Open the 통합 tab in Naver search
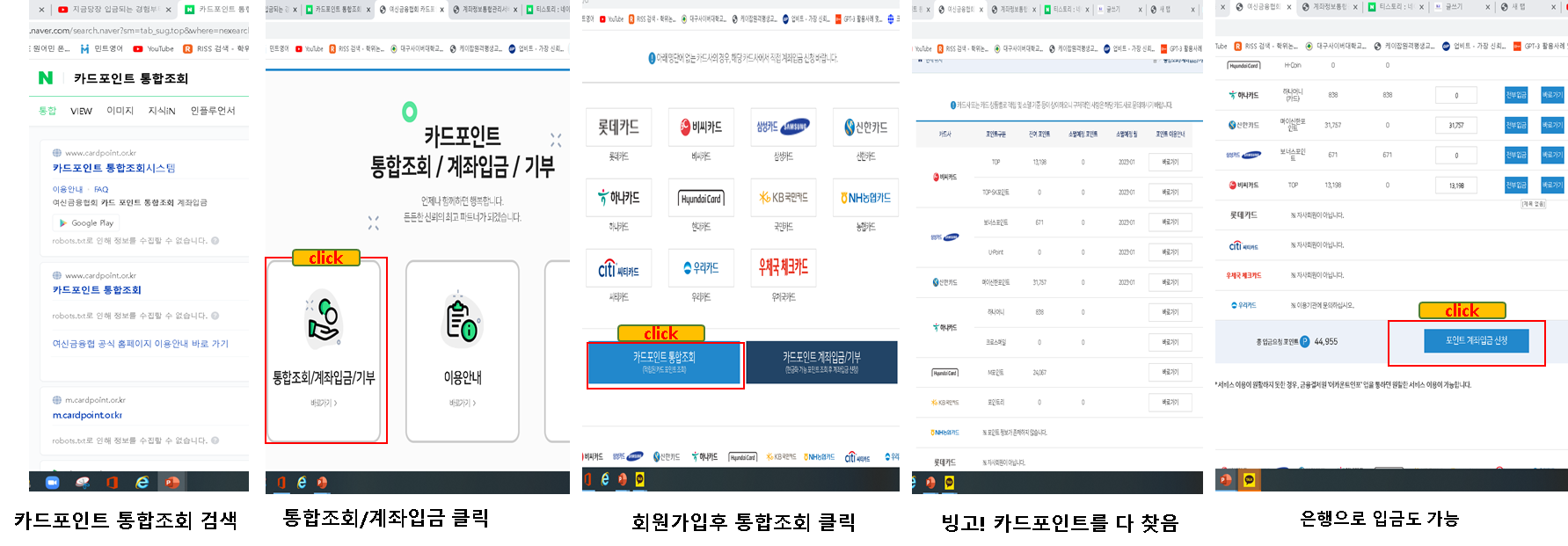This screenshot has height=546, width=1568. coord(47,111)
